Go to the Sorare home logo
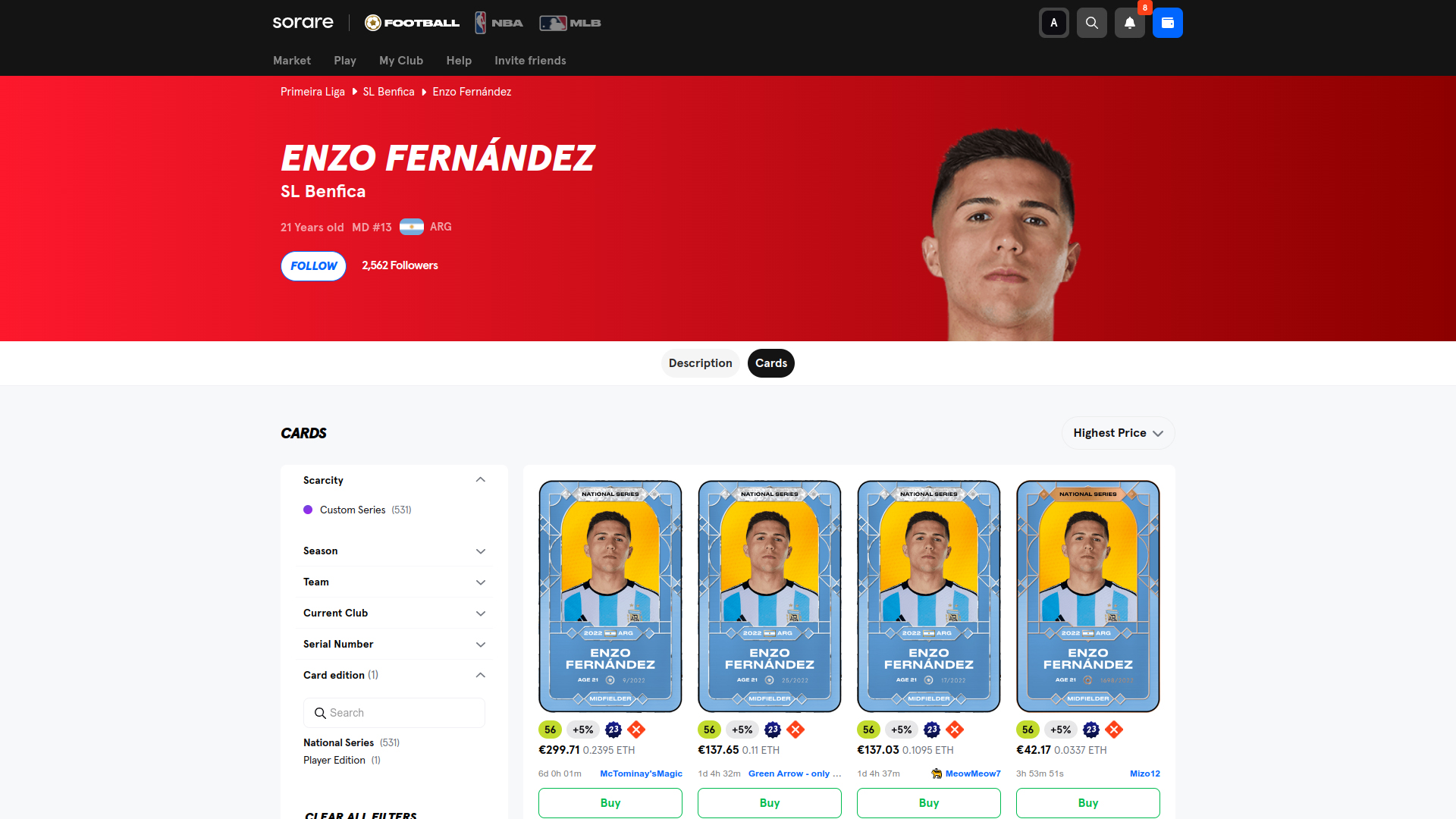 pos(303,23)
